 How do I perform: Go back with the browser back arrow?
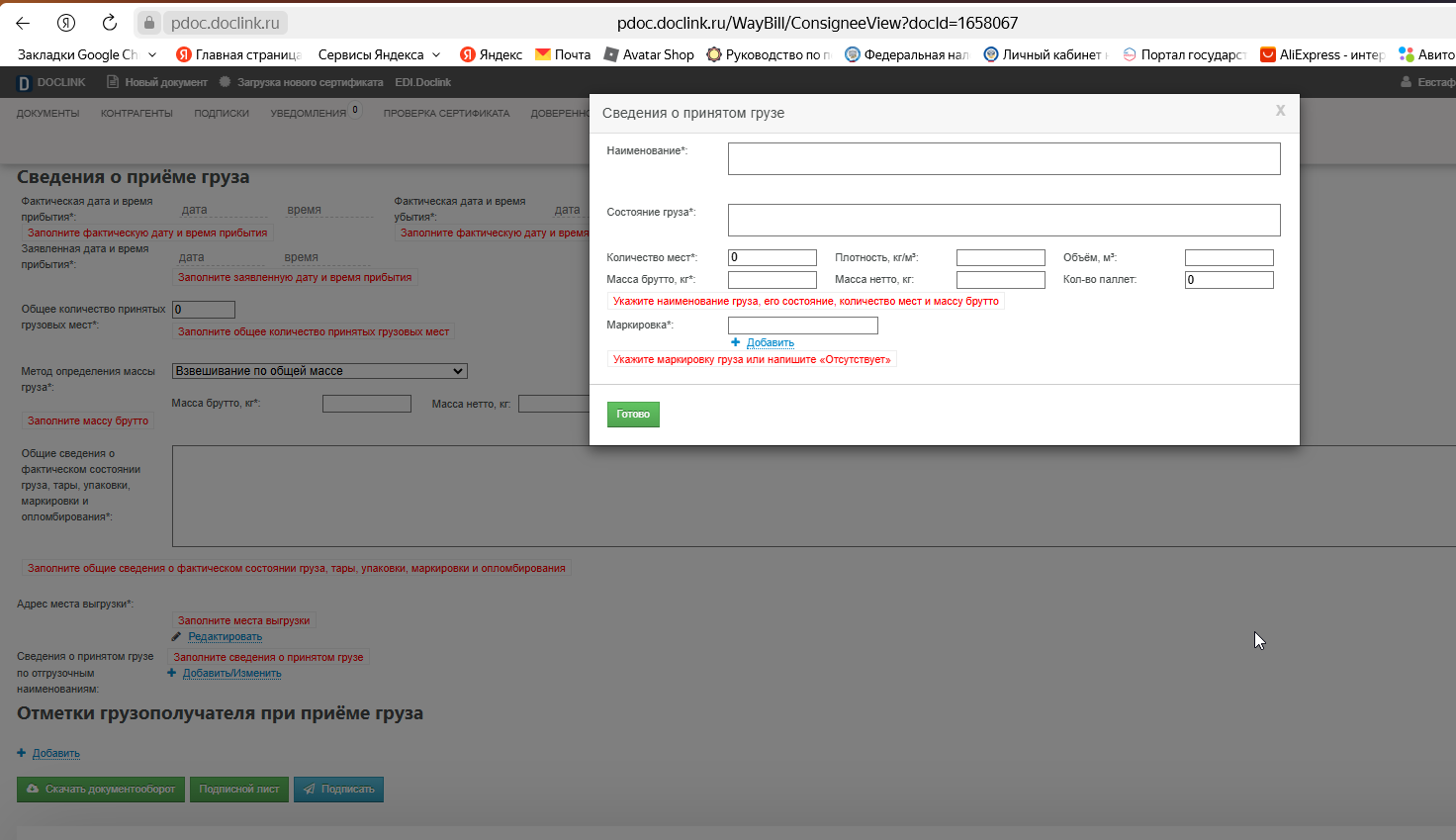[23, 23]
